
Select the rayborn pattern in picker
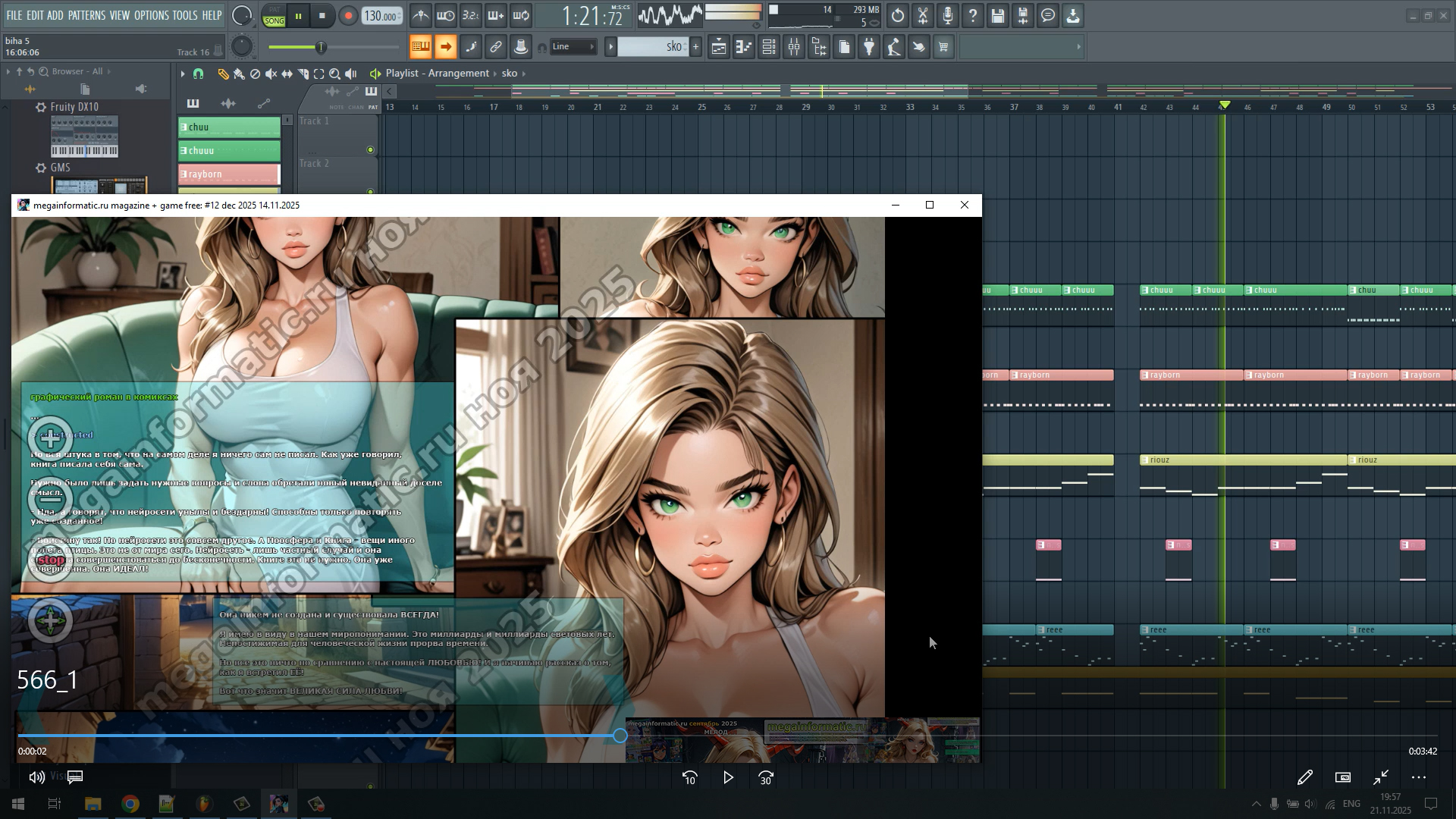click(229, 174)
